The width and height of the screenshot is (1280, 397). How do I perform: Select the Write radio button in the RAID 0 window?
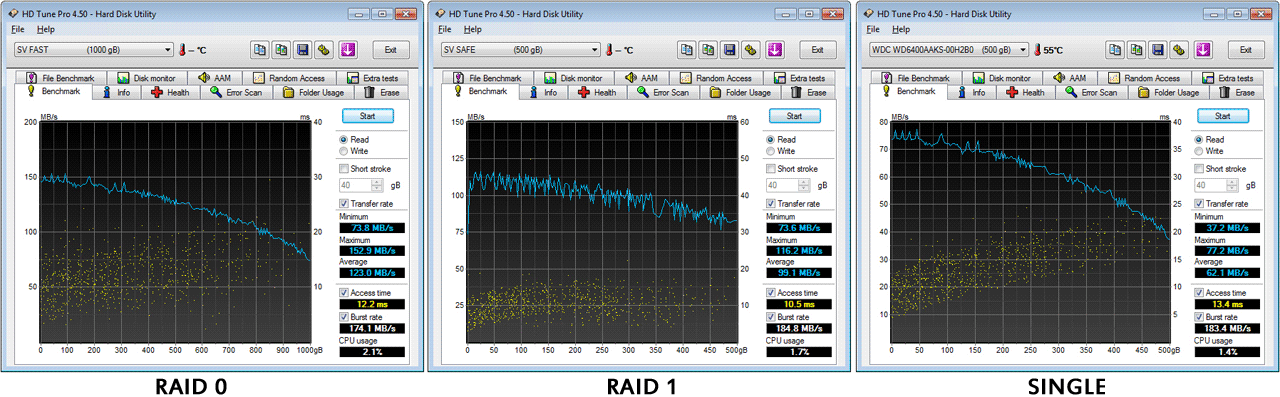click(345, 151)
